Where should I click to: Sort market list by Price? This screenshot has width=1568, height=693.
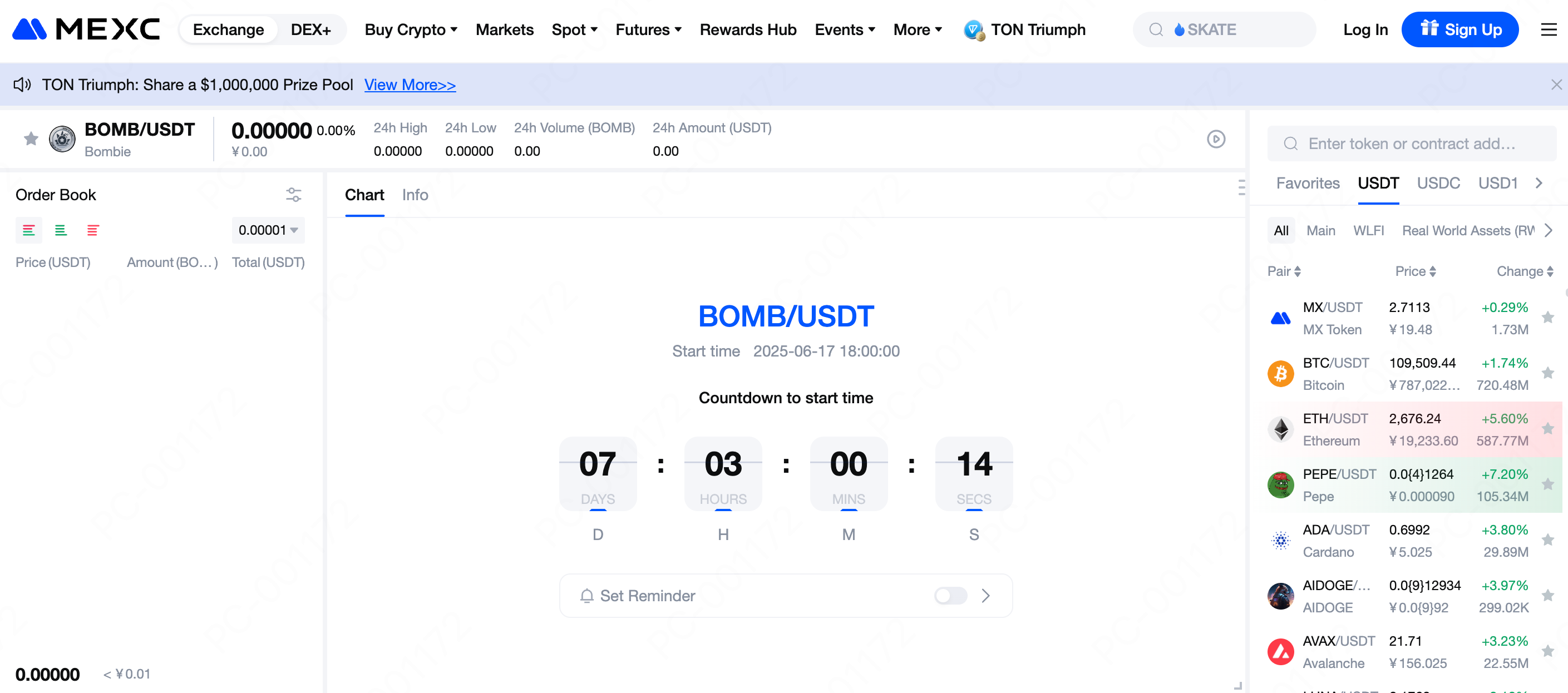point(1415,271)
